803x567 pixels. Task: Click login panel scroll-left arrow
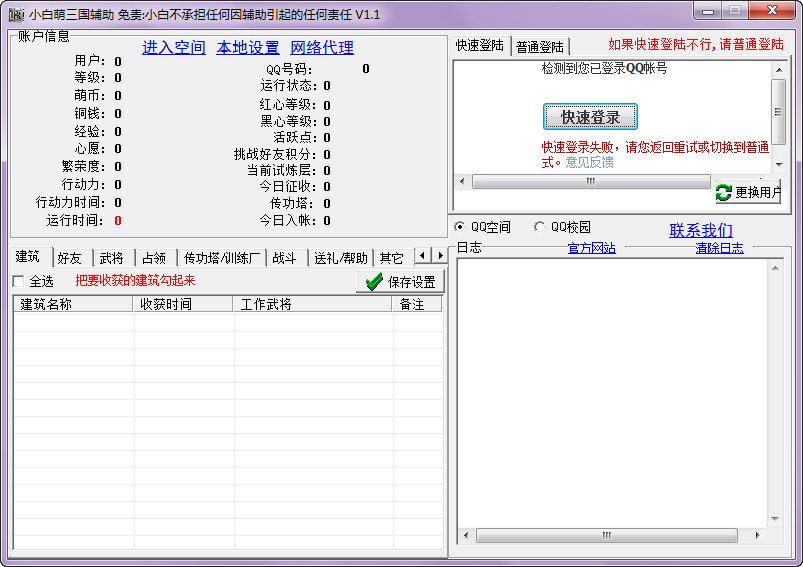click(462, 181)
